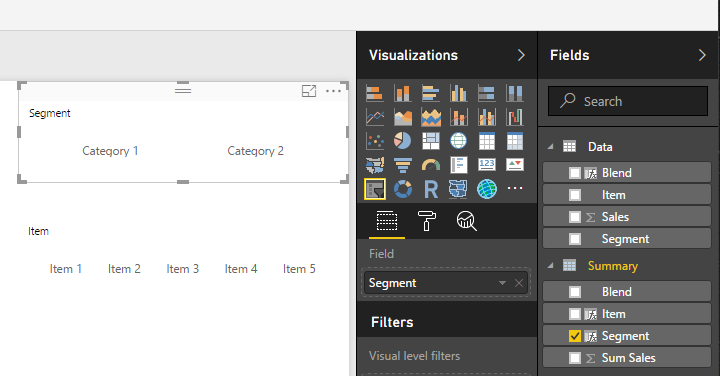
Task: Select Item 5 in Item slicer
Action: coord(299,269)
